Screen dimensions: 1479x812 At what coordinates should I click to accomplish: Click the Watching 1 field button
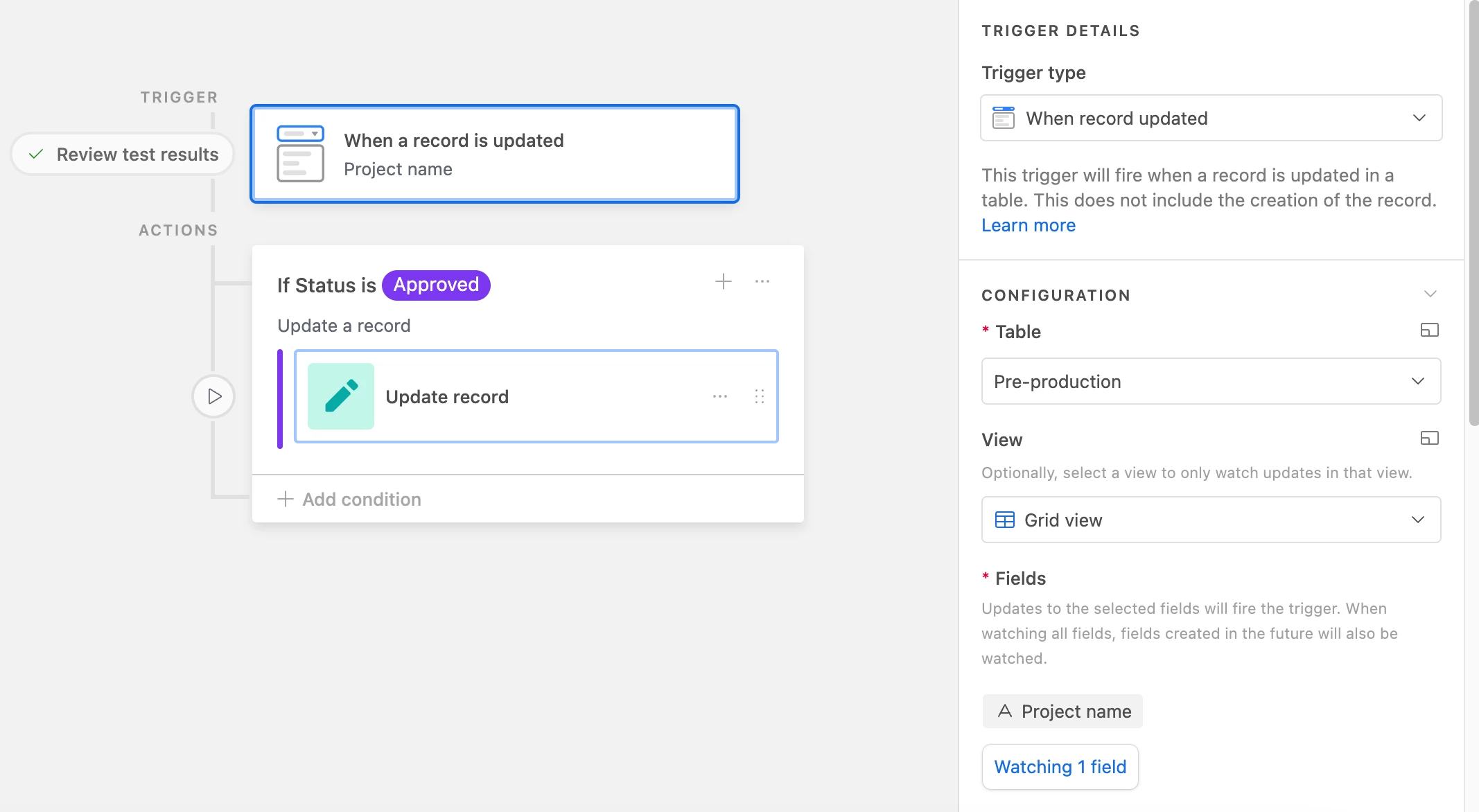1060,767
